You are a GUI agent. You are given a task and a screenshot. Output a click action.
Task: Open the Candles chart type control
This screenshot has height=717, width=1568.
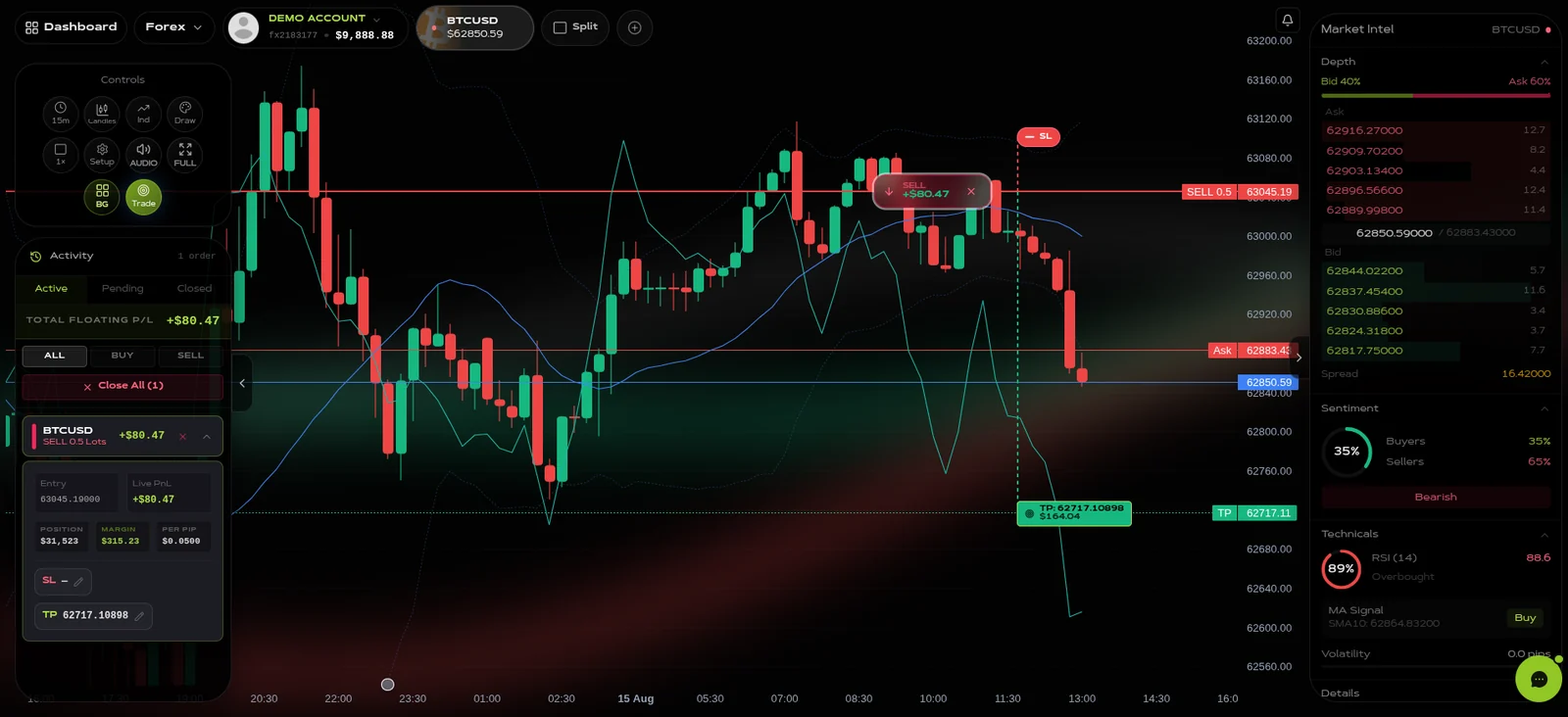click(102, 113)
